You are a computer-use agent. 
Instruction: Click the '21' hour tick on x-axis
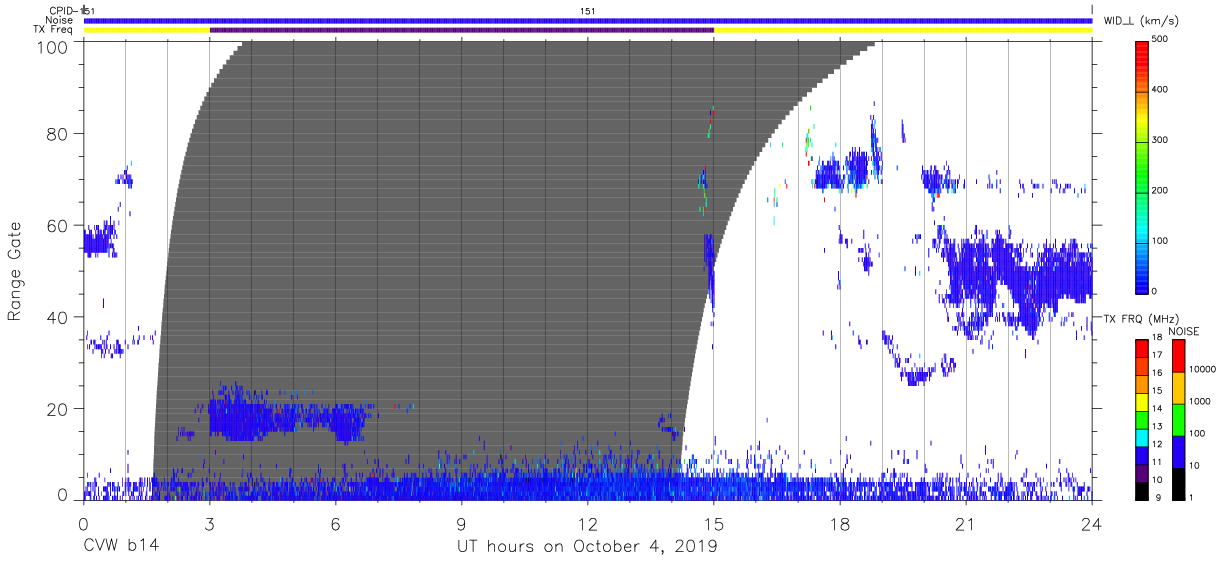pyautogui.click(x=966, y=523)
